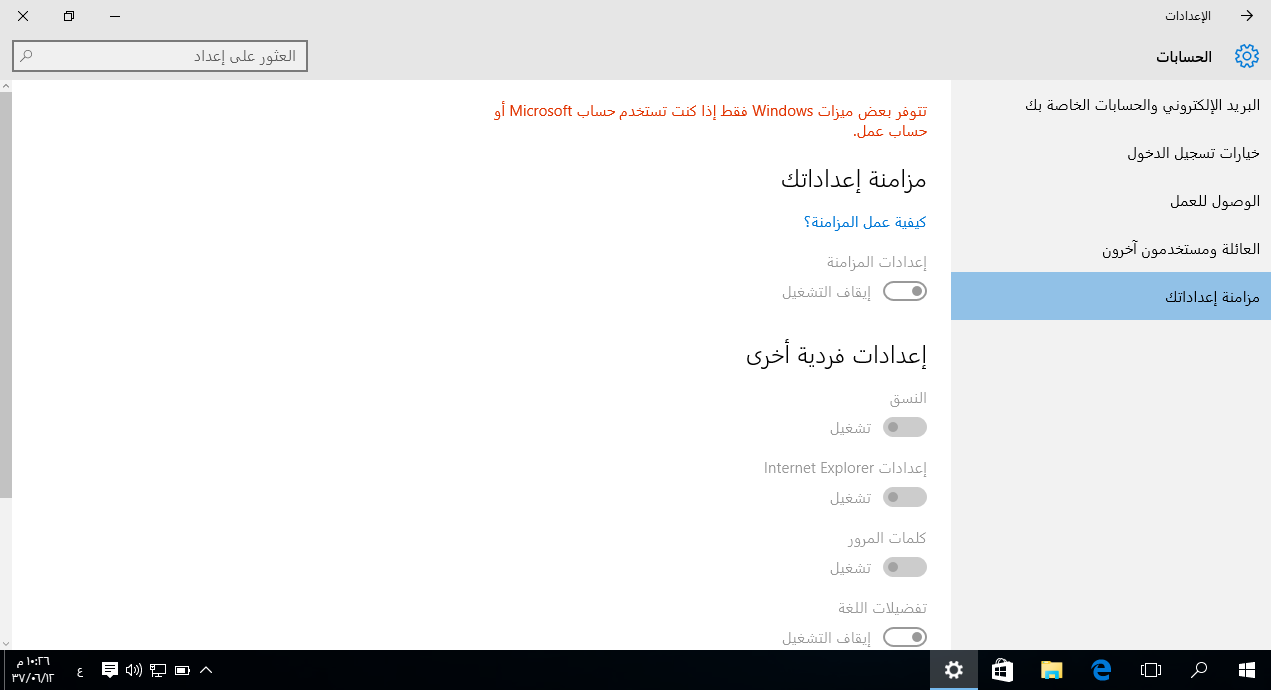Click the taskbar clock and date
The image size is (1271, 690).
pos(33,670)
